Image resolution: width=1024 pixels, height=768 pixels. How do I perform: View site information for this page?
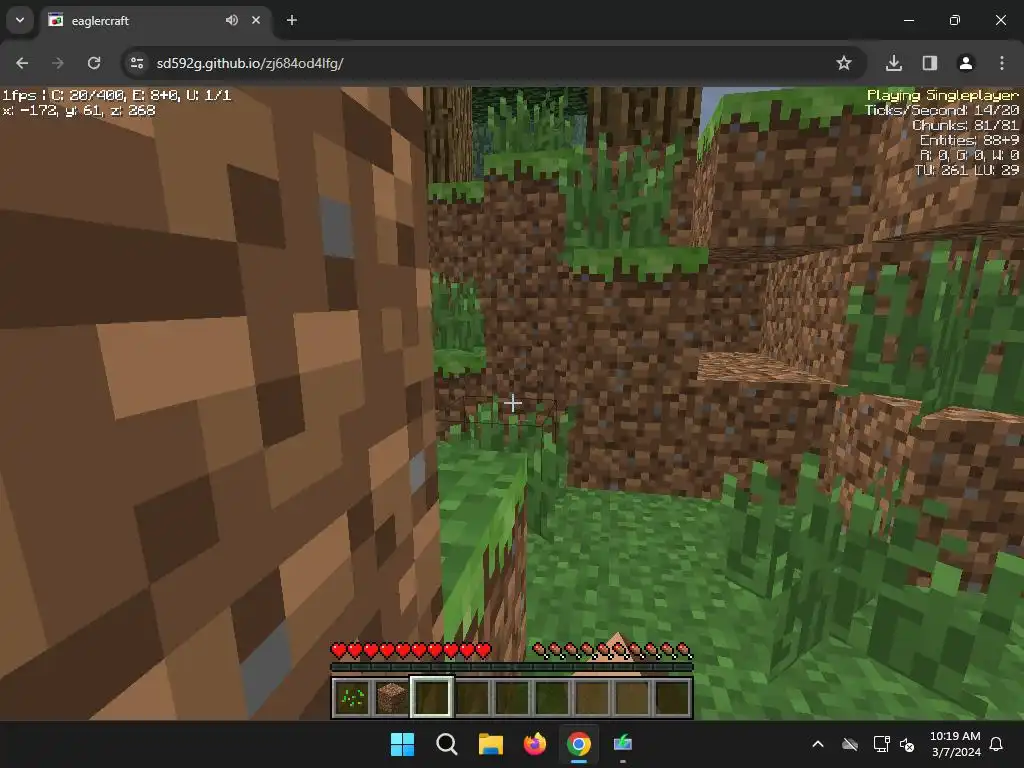[x=137, y=63]
